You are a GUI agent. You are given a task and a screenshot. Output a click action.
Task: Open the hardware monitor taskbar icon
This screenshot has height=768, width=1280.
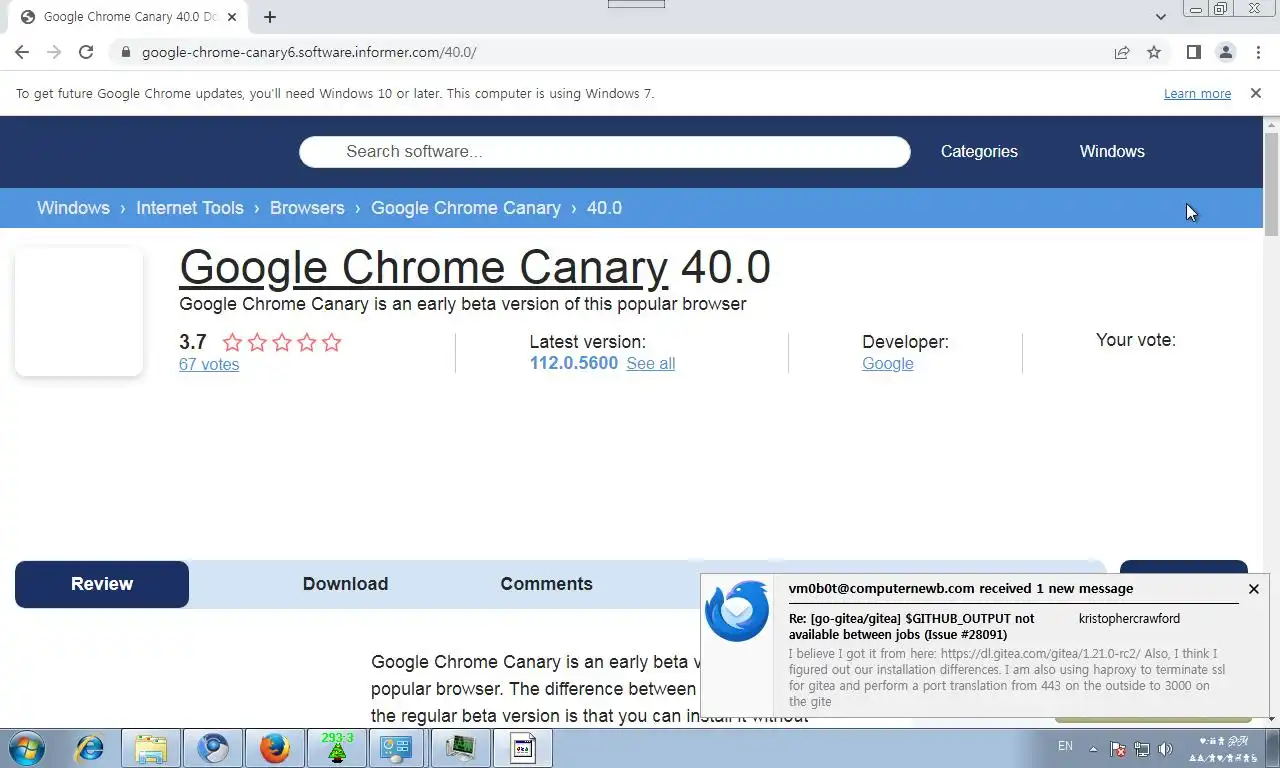pos(460,748)
